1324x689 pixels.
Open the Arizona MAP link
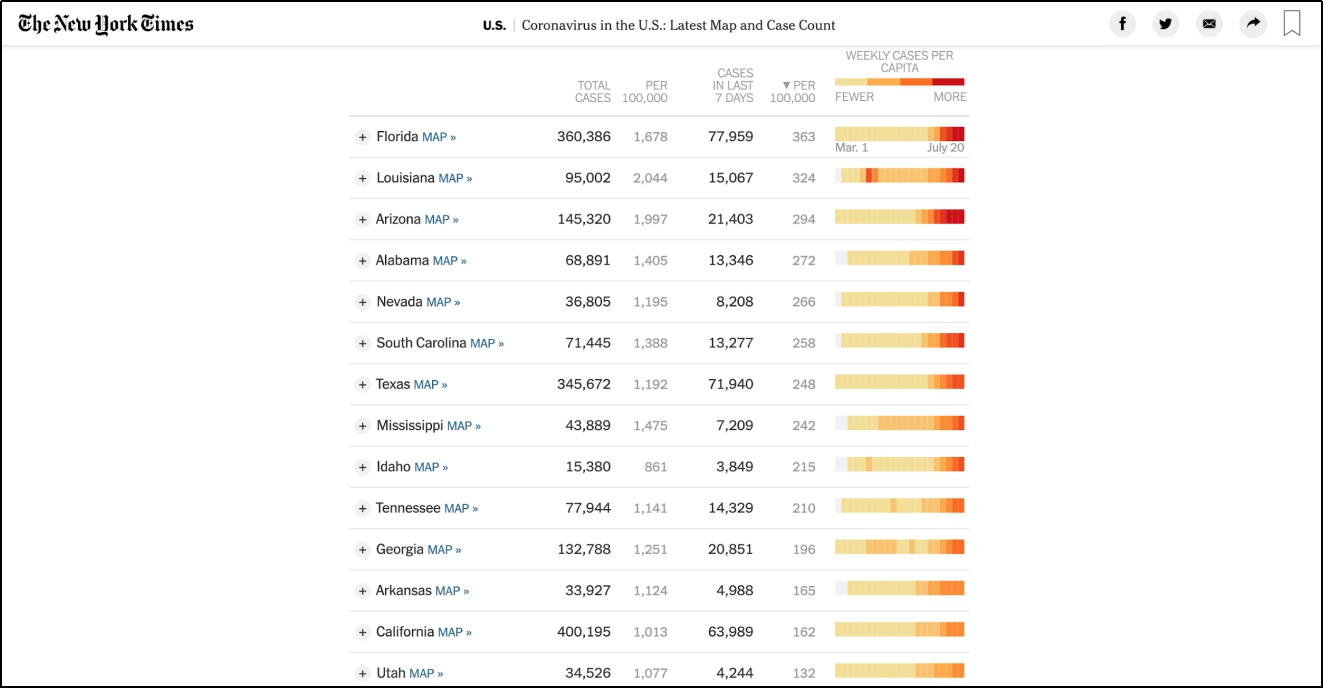[x=441, y=220]
